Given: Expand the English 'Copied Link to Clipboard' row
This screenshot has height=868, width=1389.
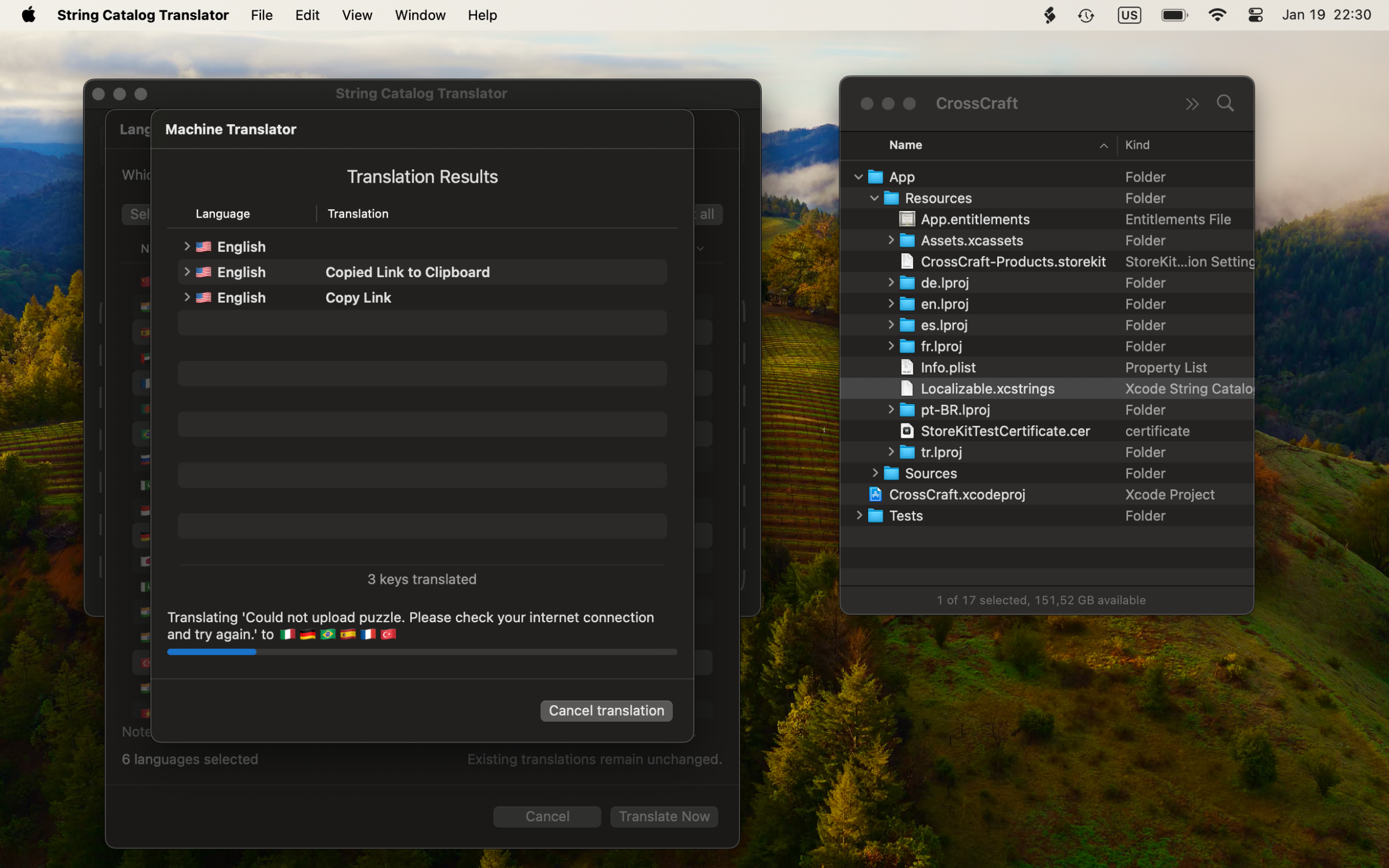Looking at the screenshot, I should [x=187, y=272].
